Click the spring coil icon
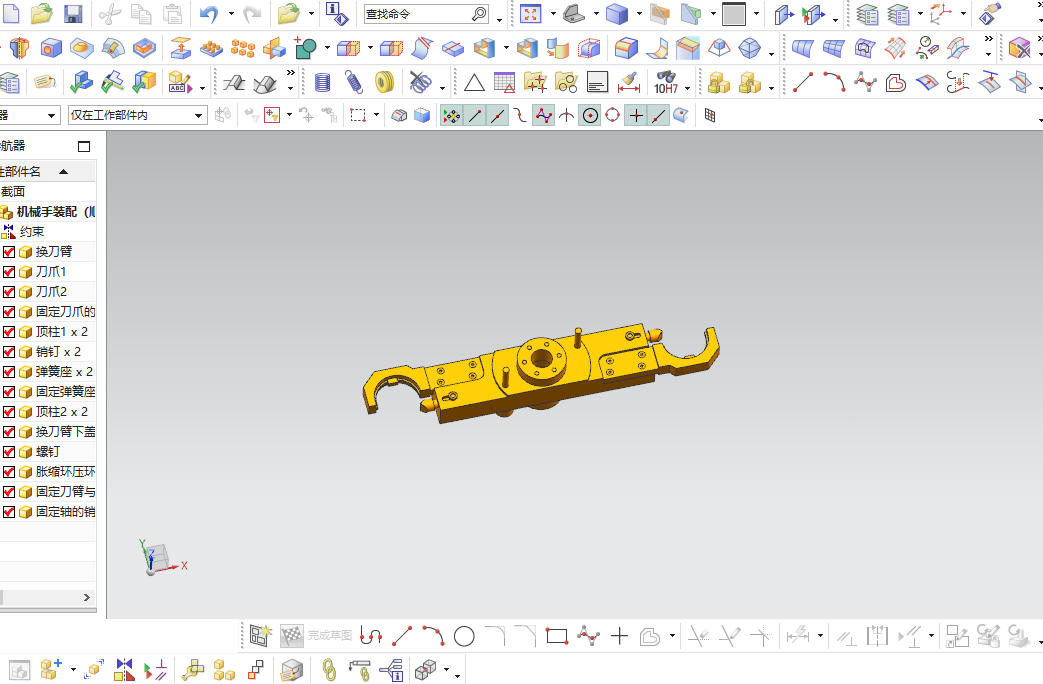 [x=353, y=83]
